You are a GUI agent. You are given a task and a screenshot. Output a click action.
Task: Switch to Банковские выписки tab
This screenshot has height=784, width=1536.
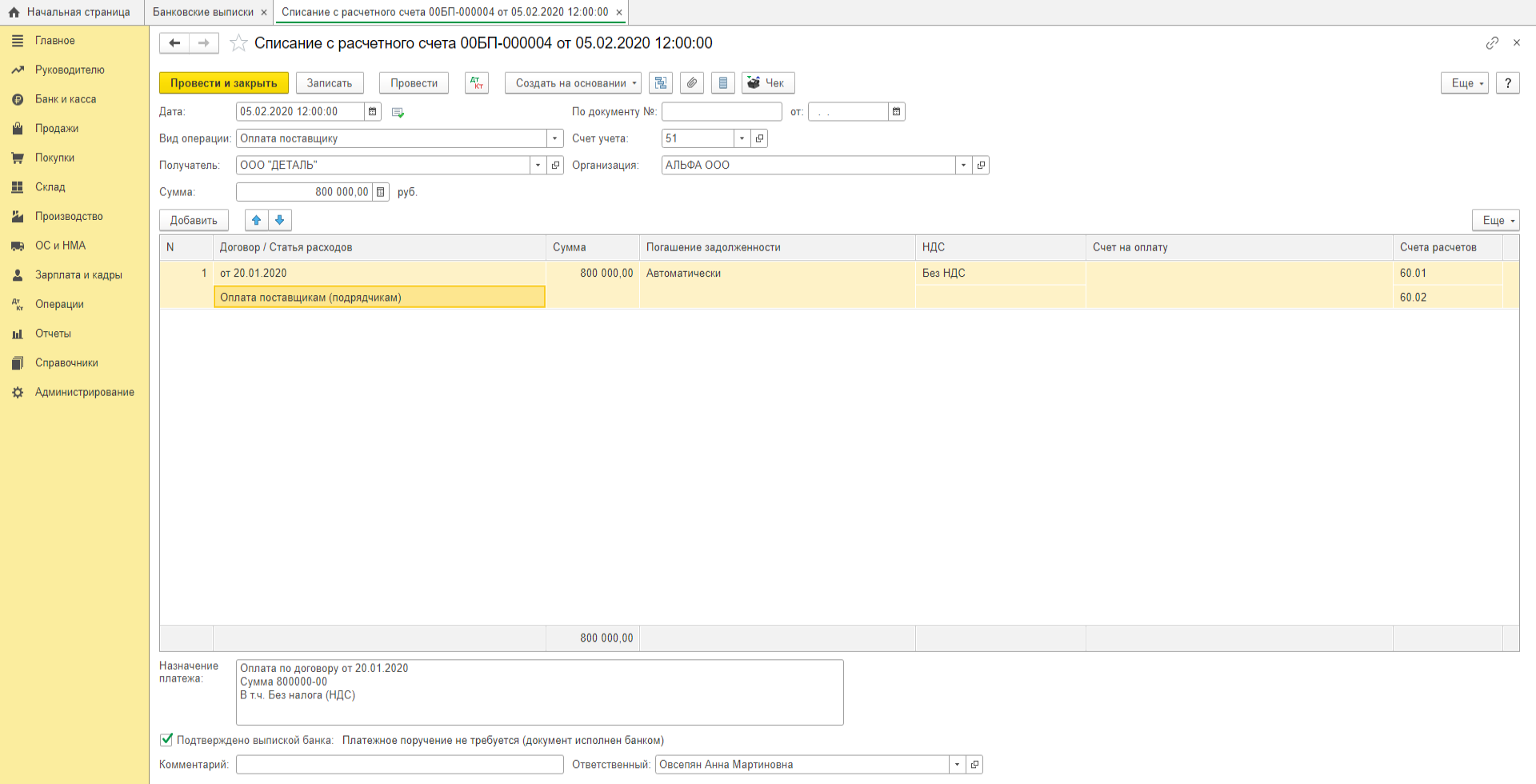point(203,12)
